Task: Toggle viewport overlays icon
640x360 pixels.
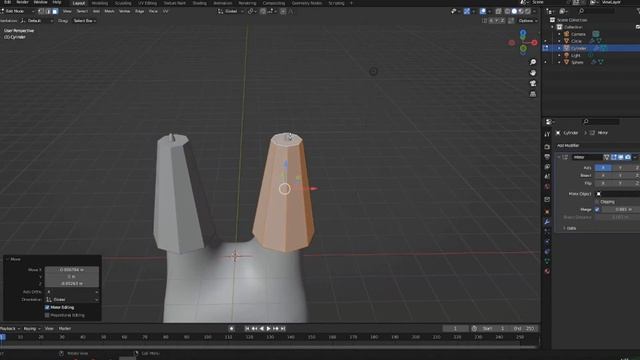Action: [483, 11]
